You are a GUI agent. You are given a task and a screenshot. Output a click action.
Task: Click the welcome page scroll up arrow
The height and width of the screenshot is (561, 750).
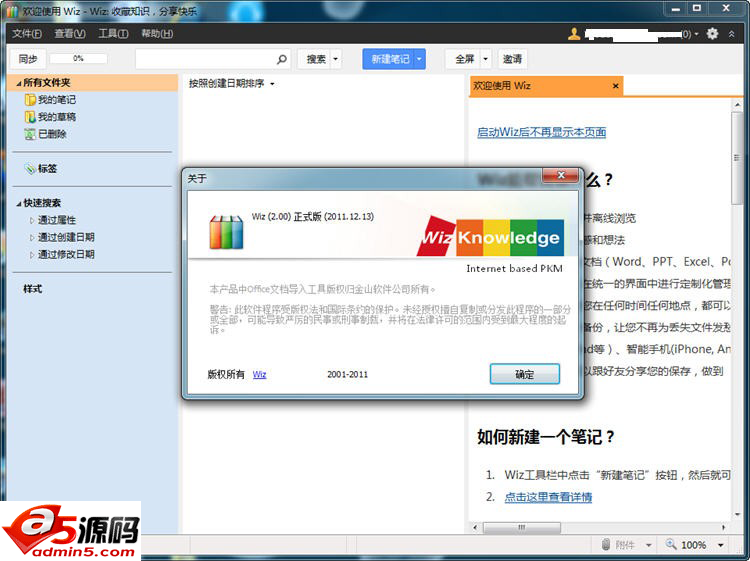(737, 104)
